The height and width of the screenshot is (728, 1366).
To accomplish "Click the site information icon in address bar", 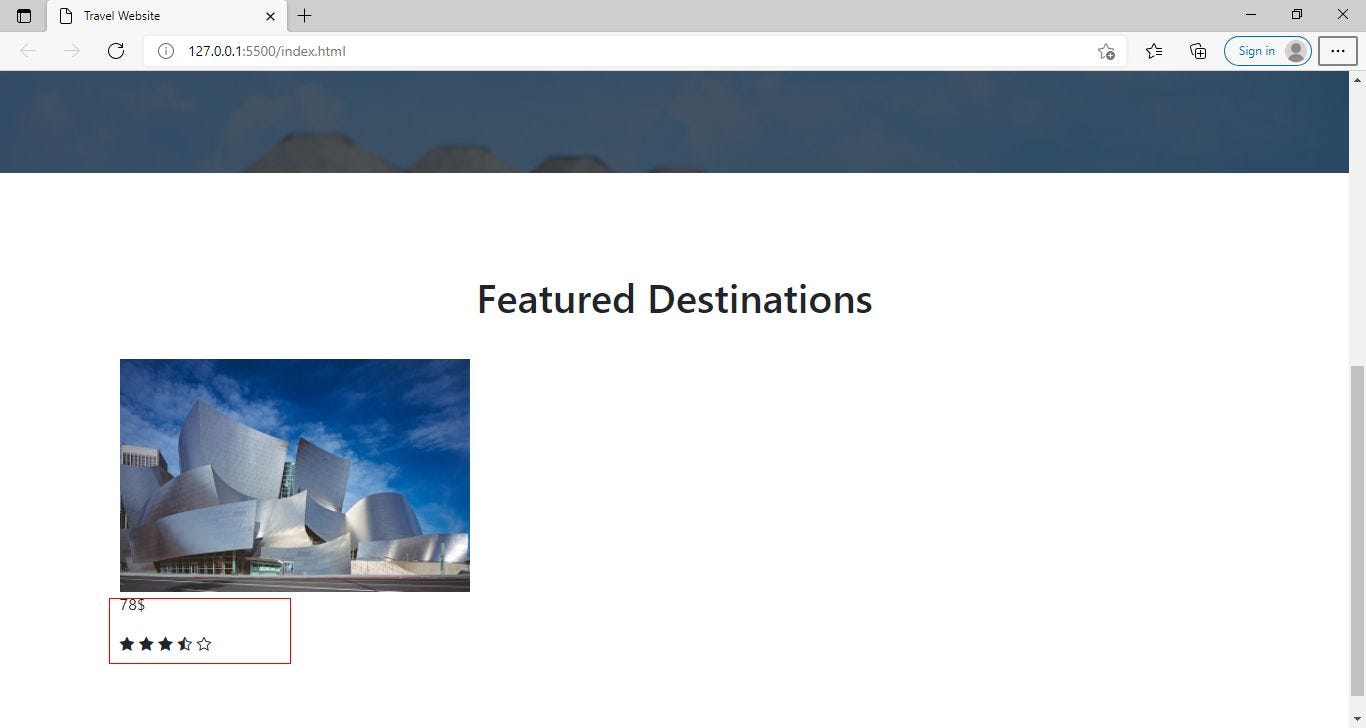I will coord(166,51).
